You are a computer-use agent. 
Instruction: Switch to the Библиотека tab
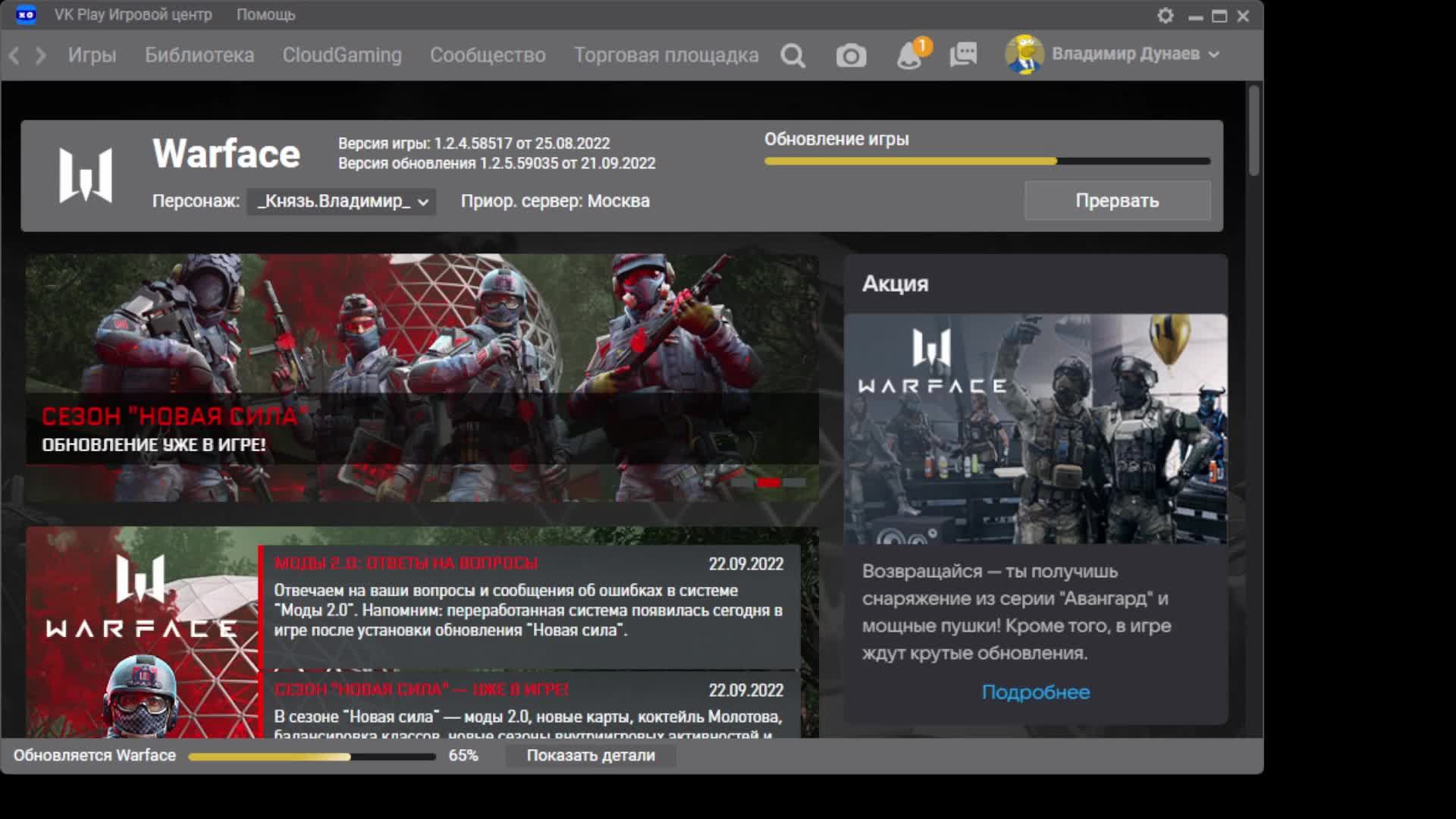click(x=199, y=55)
